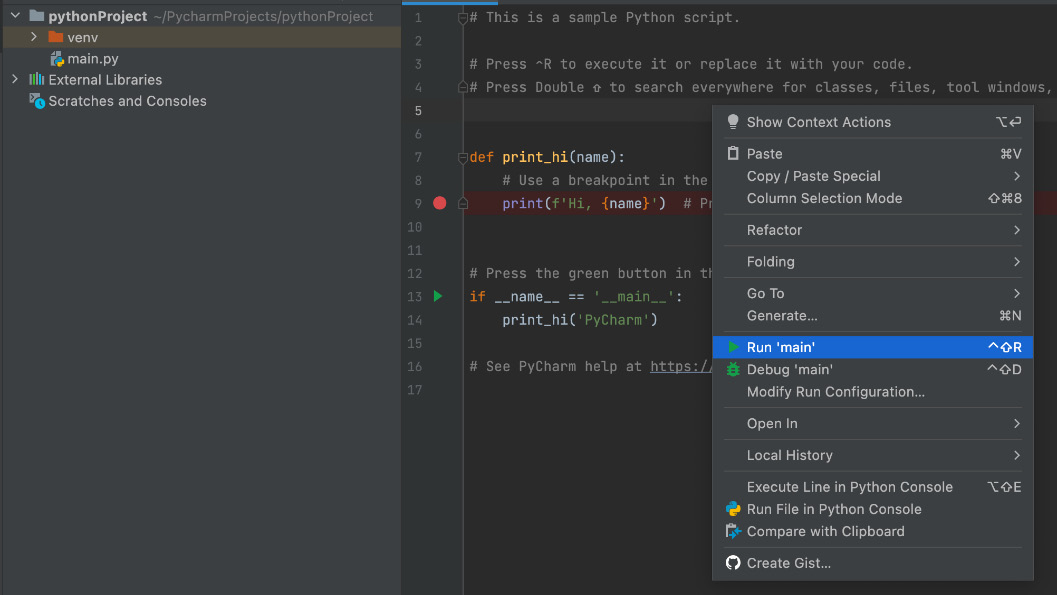The width and height of the screenshot is (1057, 595).
Task: Click the clipboard icon beside Paste
Action: coord(733,154)
